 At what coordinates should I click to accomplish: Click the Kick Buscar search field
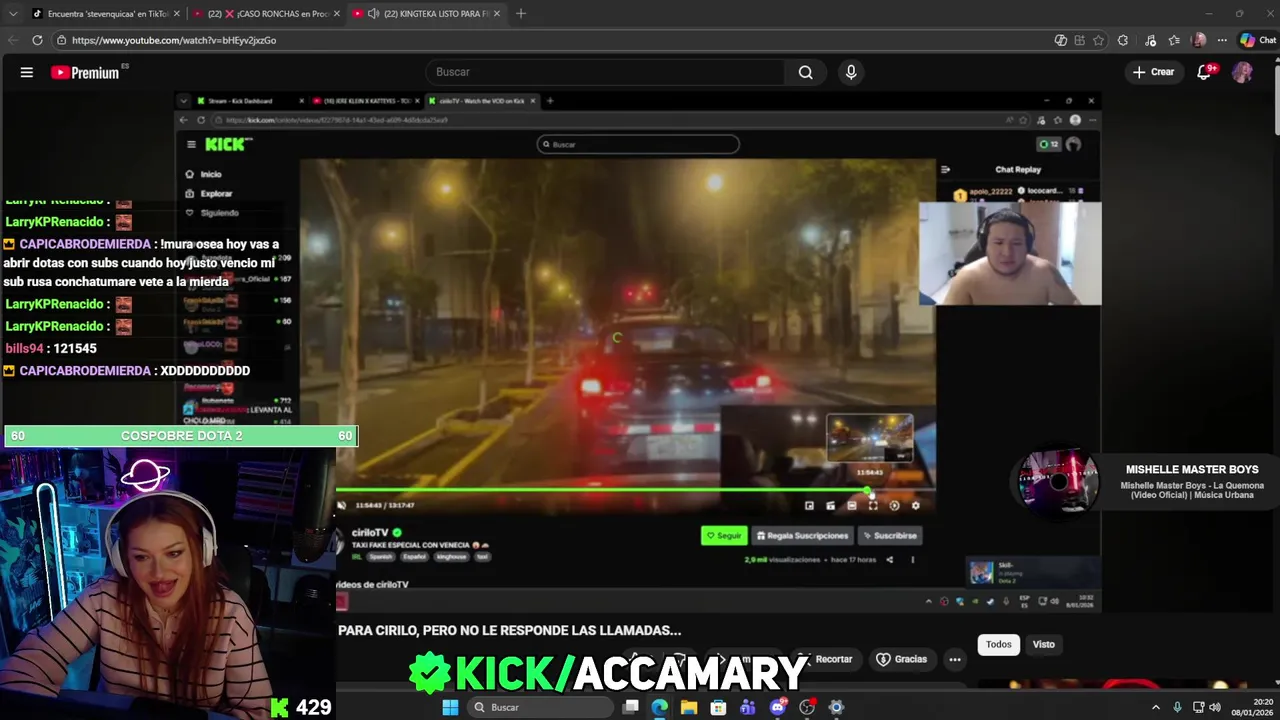coord(638,144)
